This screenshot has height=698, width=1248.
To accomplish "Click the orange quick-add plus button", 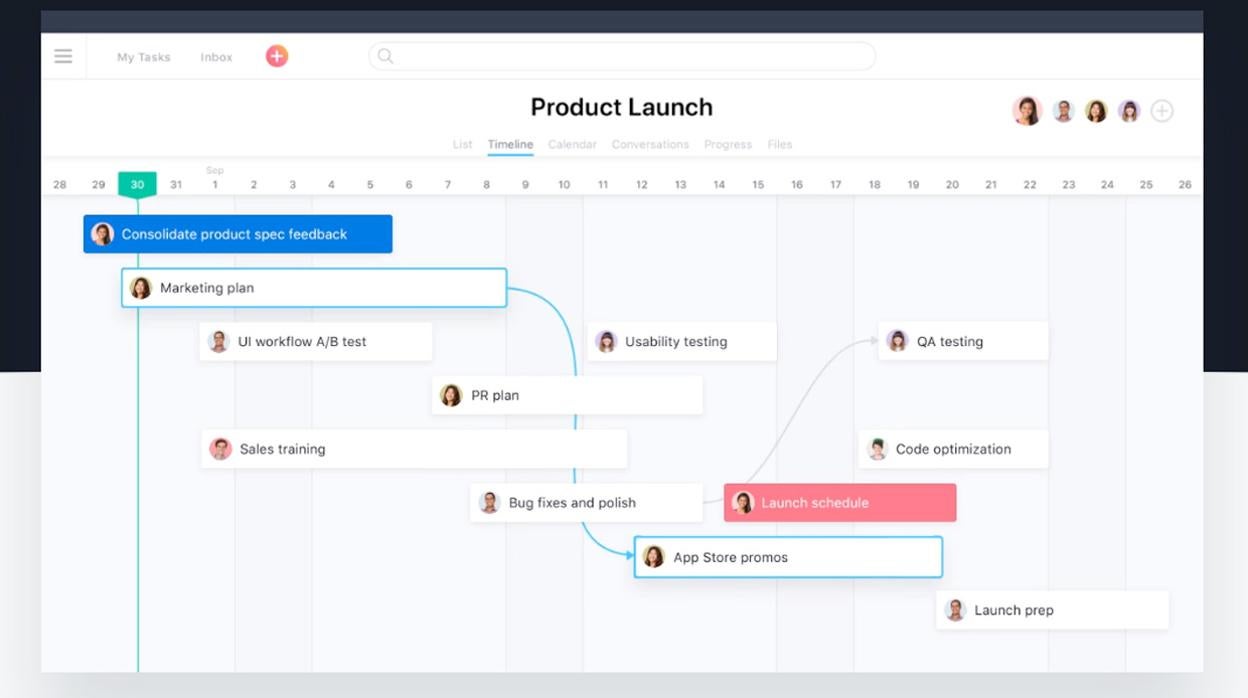I will coord(276,56).
